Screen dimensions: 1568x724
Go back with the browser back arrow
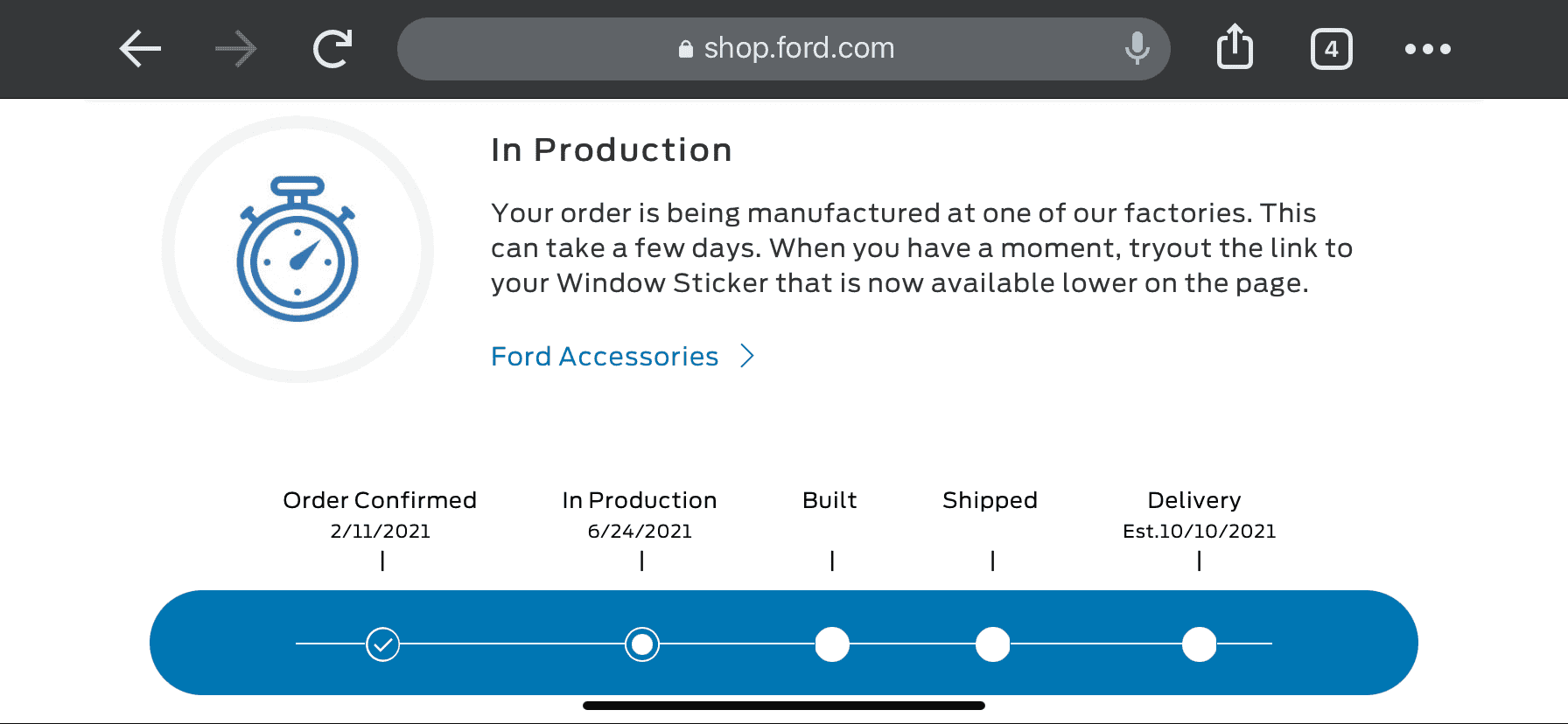point(140,49)
